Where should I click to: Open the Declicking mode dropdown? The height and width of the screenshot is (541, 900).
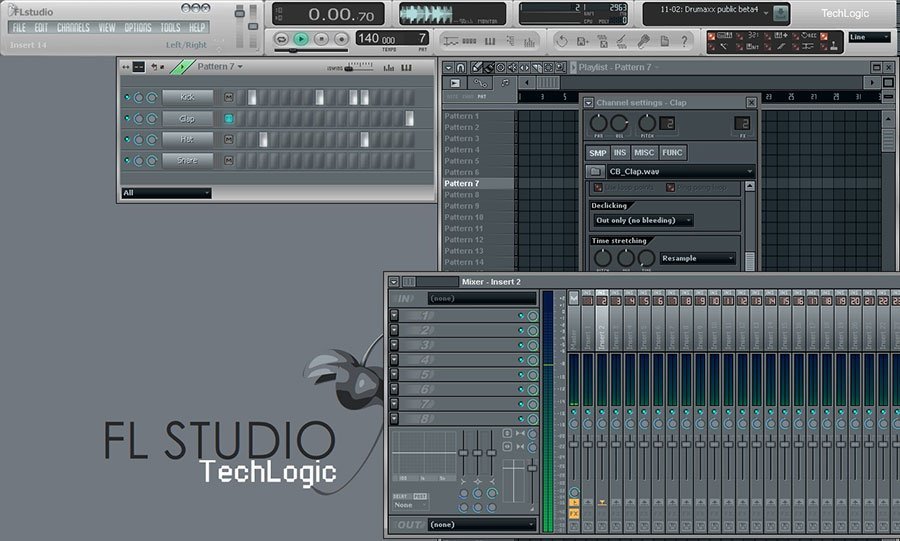pos(643,220)
